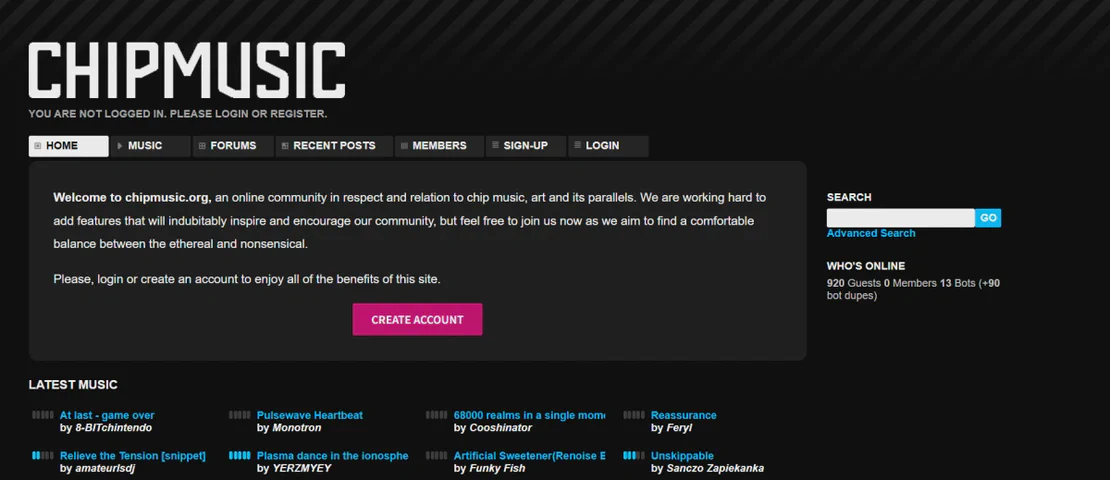This screenshot has height=480, width=1110.
Task: Open track Unskippable
Action: pyautogui.click(x=682, y=456)
